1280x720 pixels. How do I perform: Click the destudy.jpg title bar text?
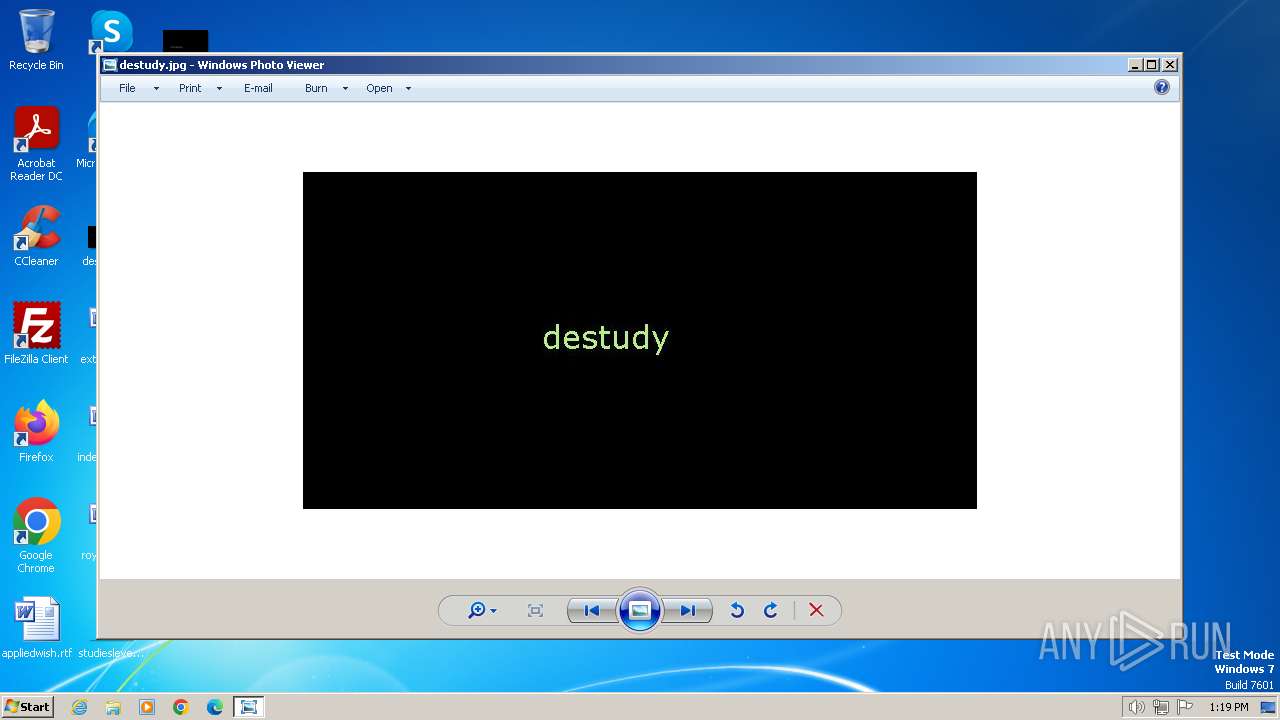click(222, 65)
